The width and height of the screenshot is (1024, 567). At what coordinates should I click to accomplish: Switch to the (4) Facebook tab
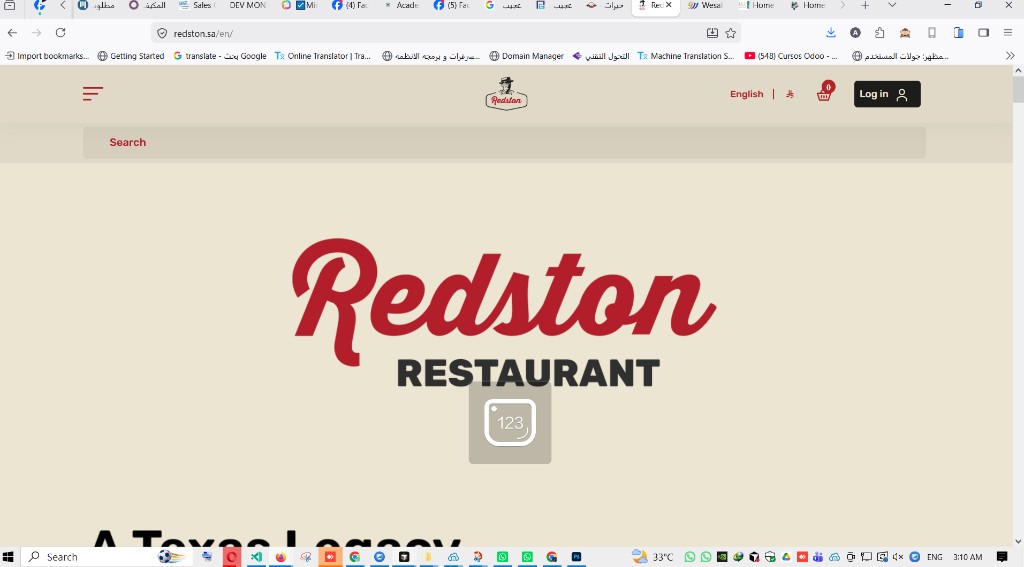point(350,5)
